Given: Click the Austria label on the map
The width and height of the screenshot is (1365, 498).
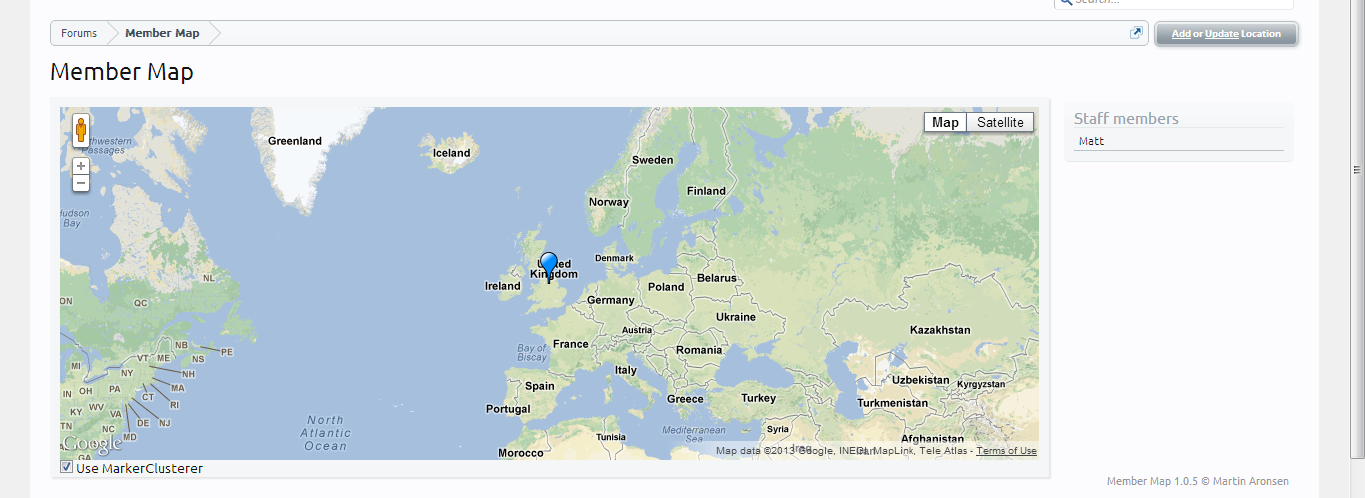Looking at the screenshot, I should pyautogui.click(x=637, y=330).
